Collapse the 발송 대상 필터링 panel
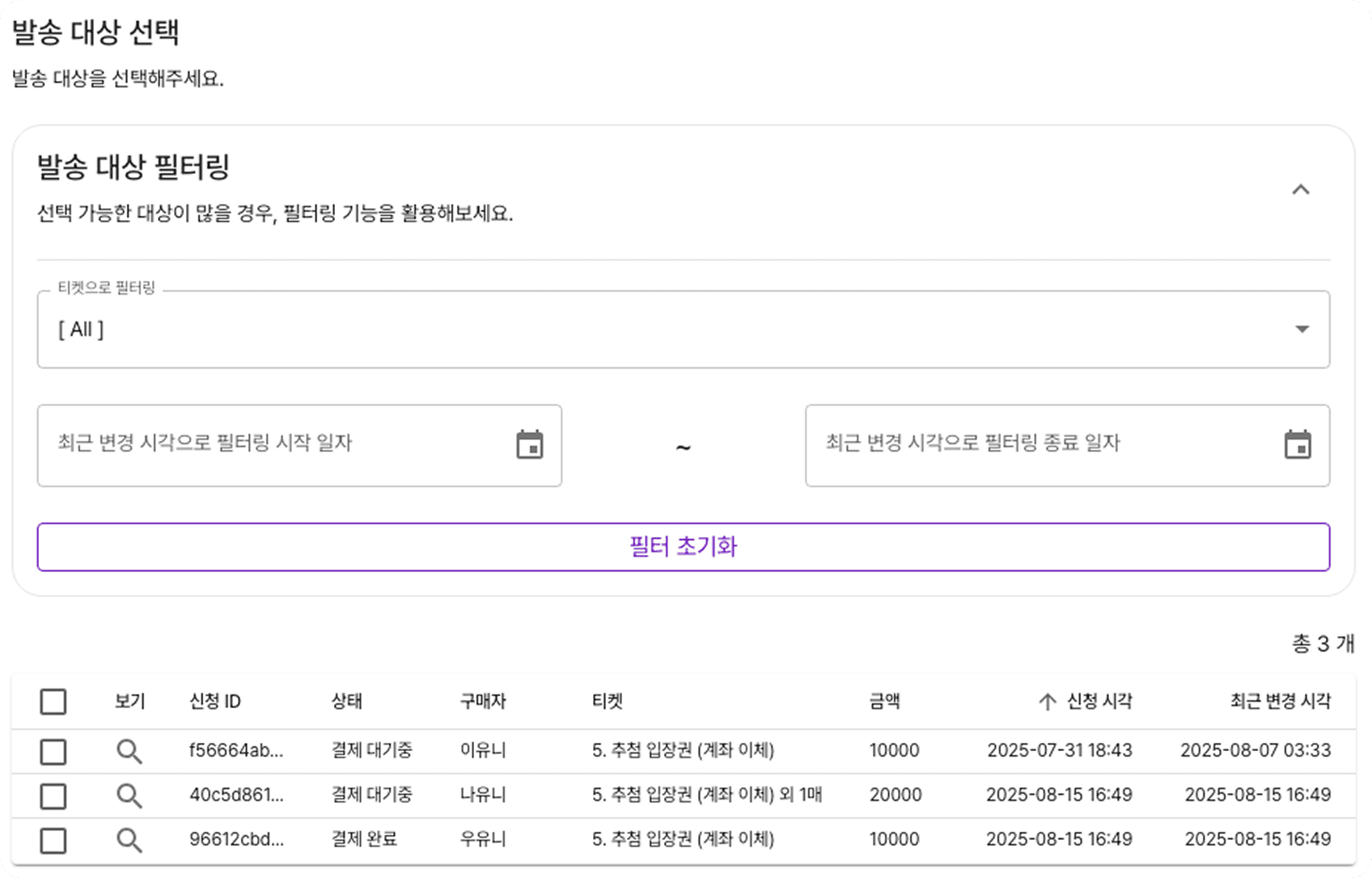Viewport: 1372px width, 878px height. pyautogui.click(x=1300, y=190)
